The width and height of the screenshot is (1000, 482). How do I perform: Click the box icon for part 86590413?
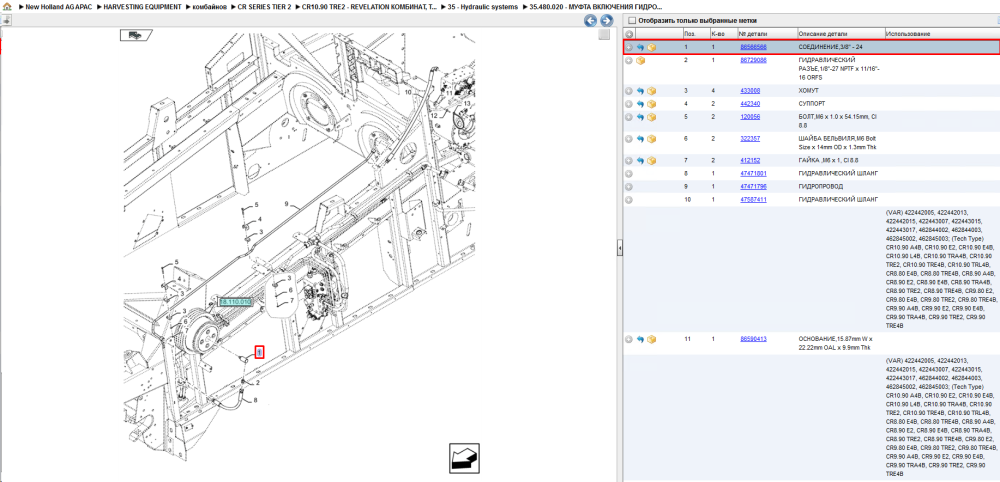651,339
